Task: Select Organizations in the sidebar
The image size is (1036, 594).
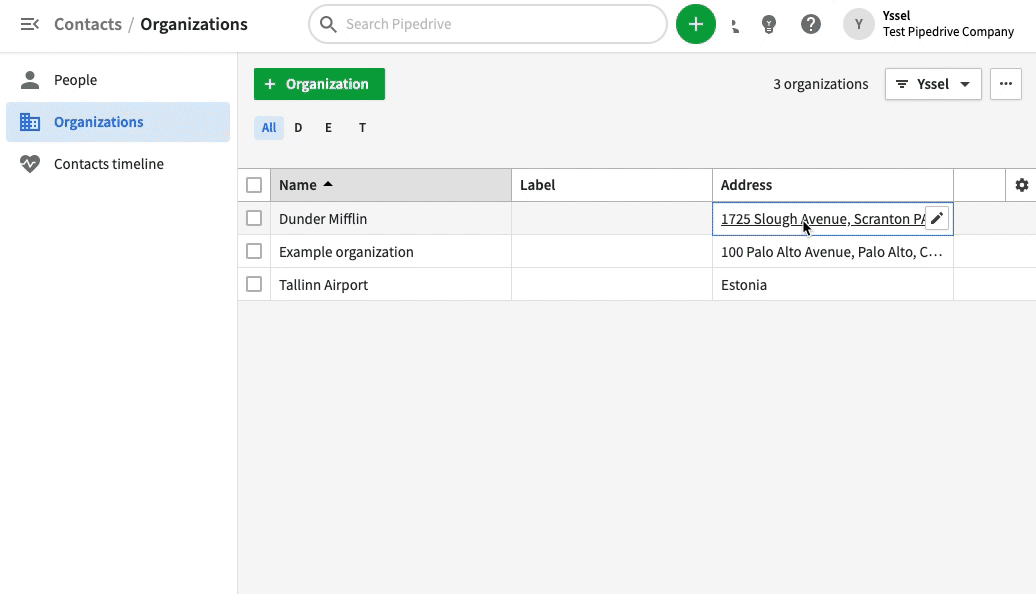Action: pyautogui.click(x=118, y=122)
